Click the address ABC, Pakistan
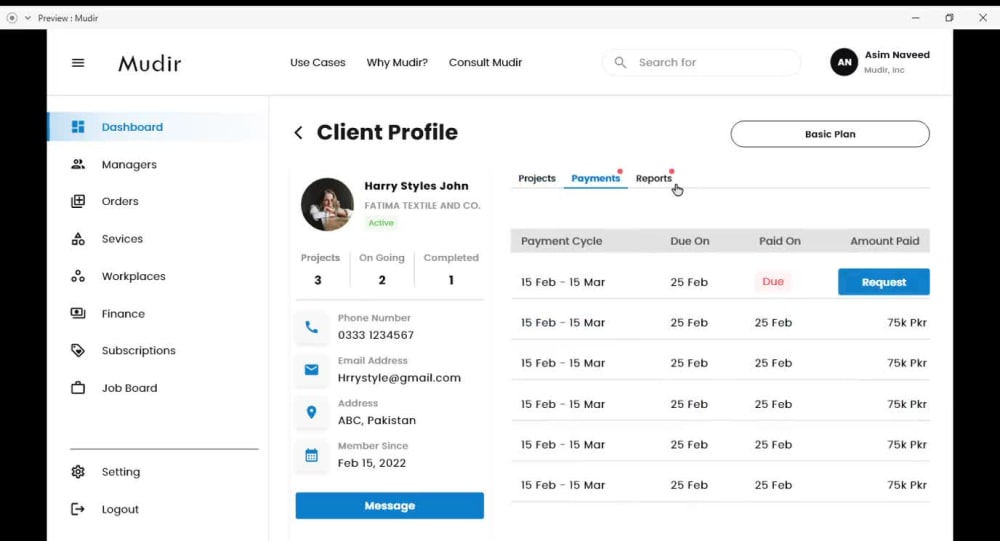The width and height of the screenshot is (1000, 541). click(376, 420)
